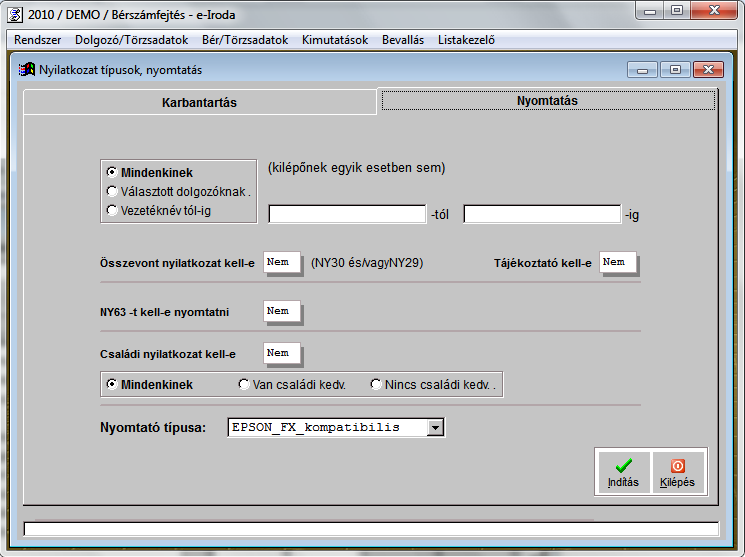The image size is (745, 557).
Task: Toggle Családi nyilatkozat kell-e Nem field
Action: 280,353
